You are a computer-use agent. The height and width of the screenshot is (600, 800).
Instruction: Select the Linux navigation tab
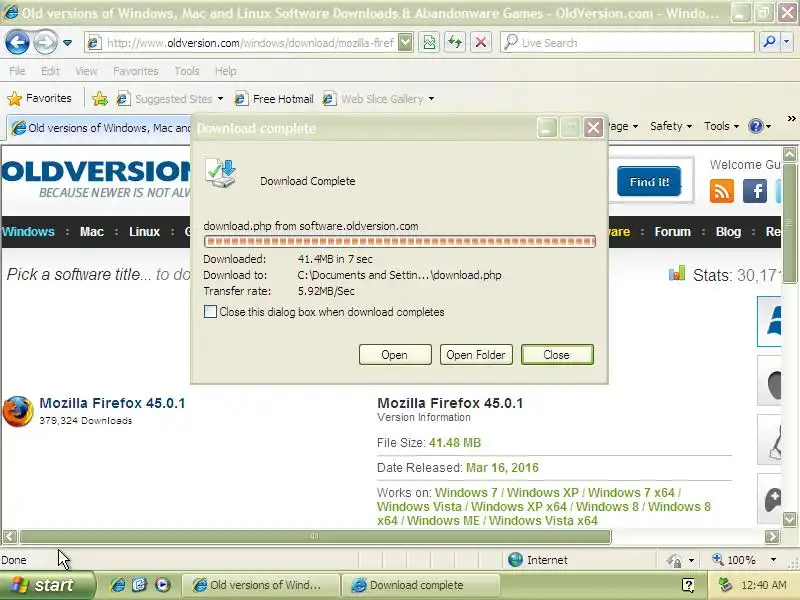[144, 232]
